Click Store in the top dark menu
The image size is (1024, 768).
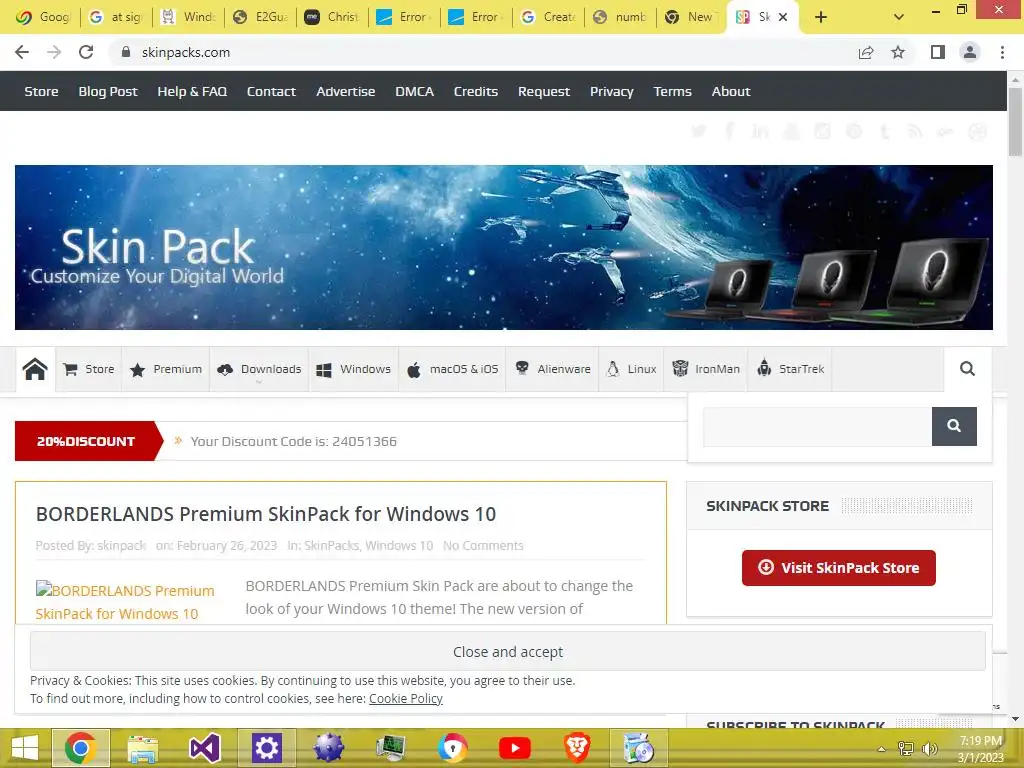(x=41, y=91)
